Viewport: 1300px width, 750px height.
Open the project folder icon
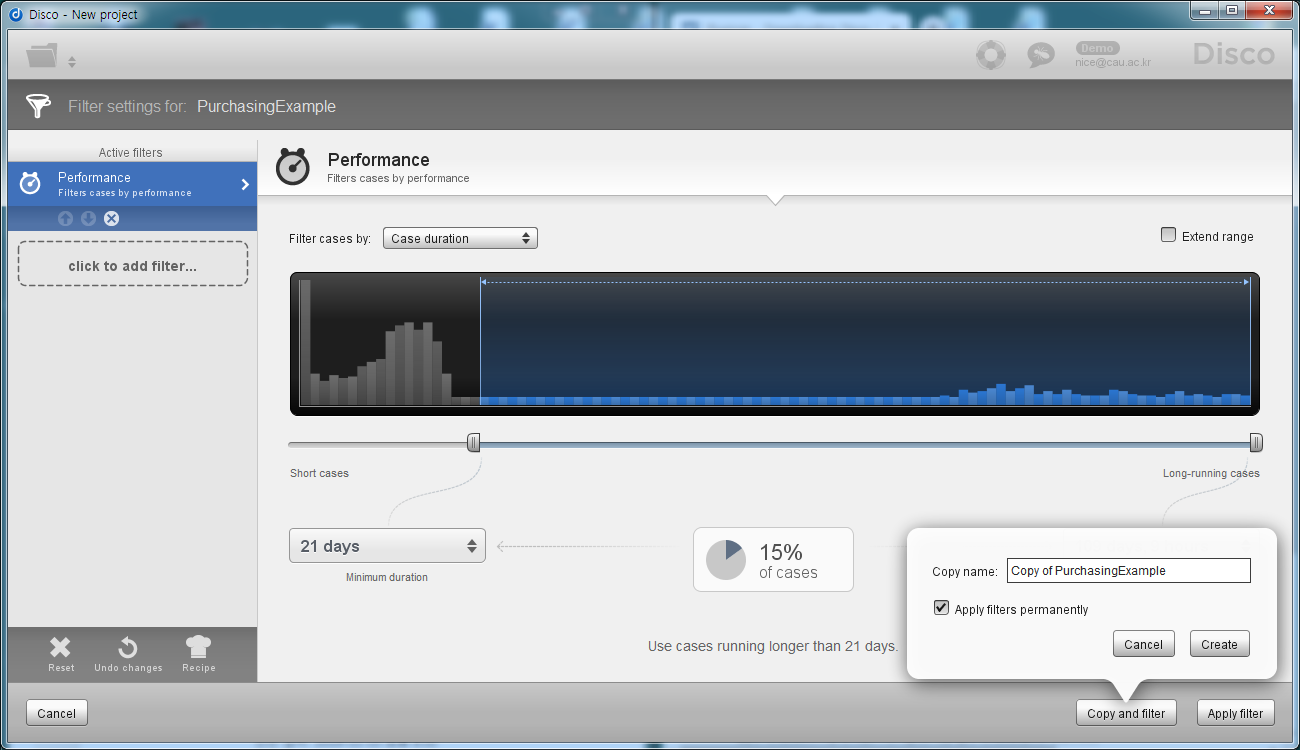click(42, 55)
